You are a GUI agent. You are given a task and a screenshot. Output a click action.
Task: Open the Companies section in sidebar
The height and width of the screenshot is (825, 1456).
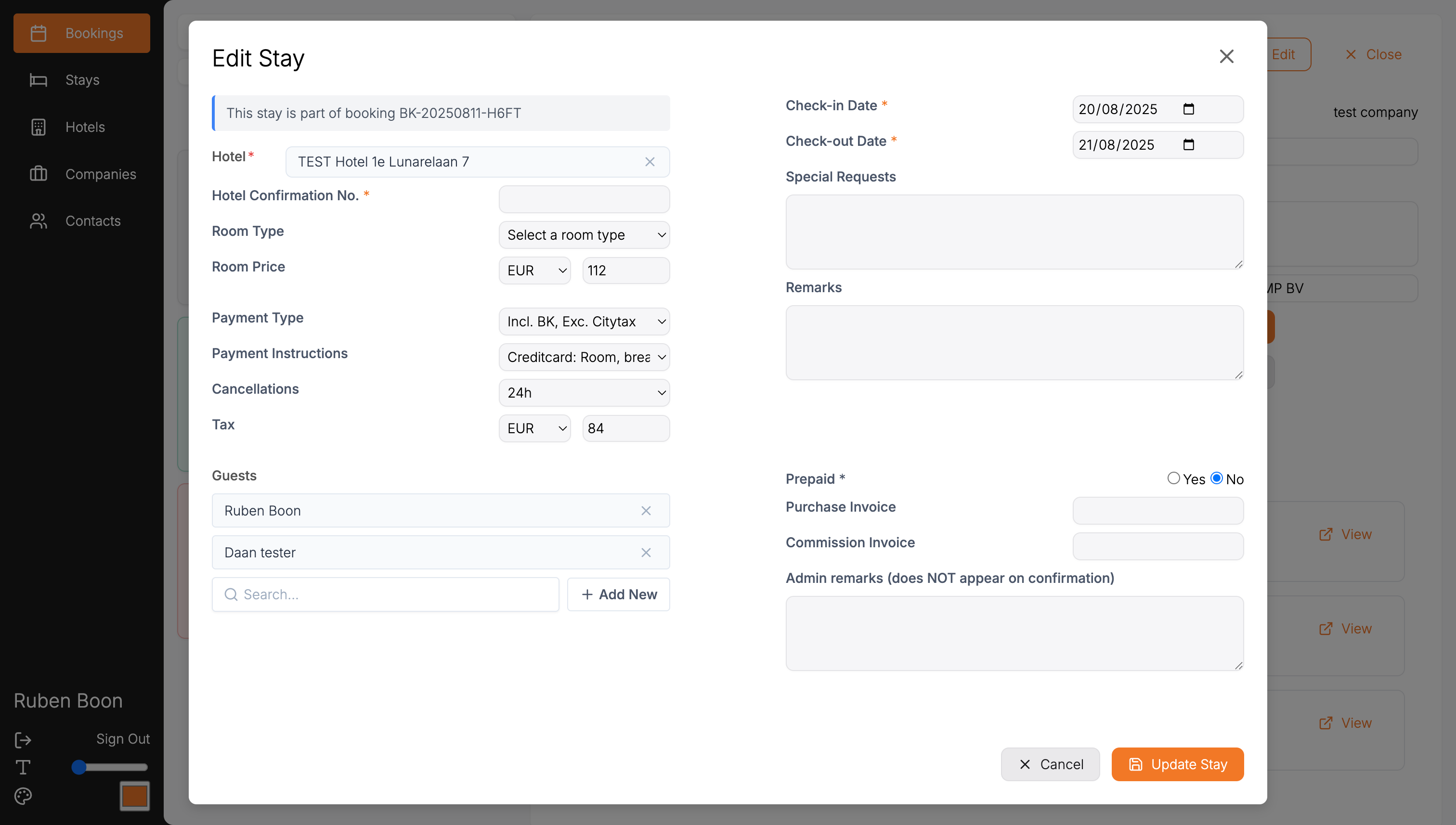click(82, 174)
